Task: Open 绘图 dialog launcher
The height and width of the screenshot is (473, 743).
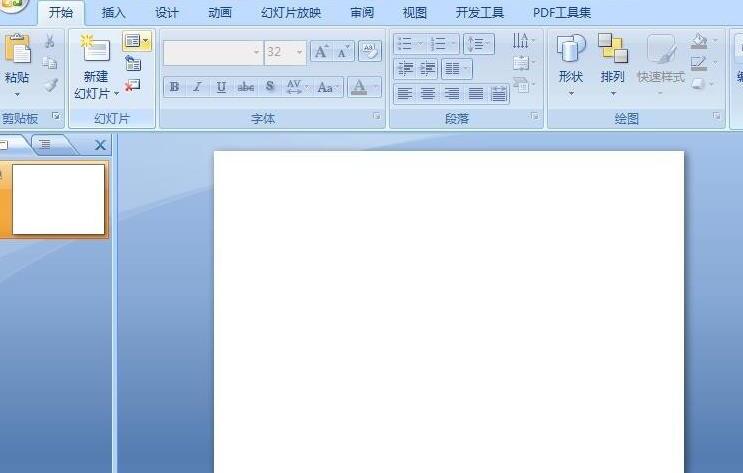Action: pos(716,116)
